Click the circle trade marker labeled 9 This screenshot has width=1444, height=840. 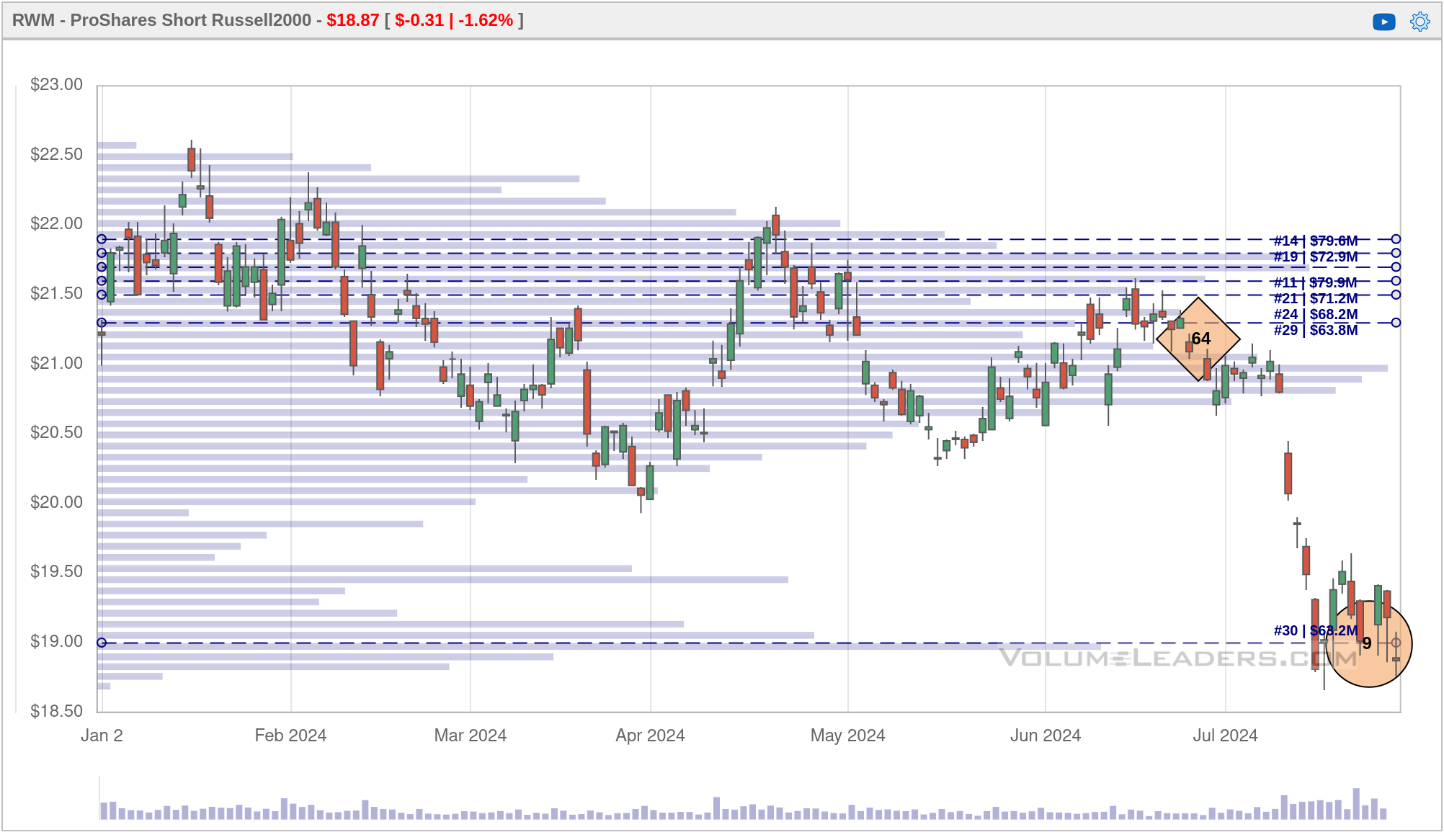pos(1368,643)
